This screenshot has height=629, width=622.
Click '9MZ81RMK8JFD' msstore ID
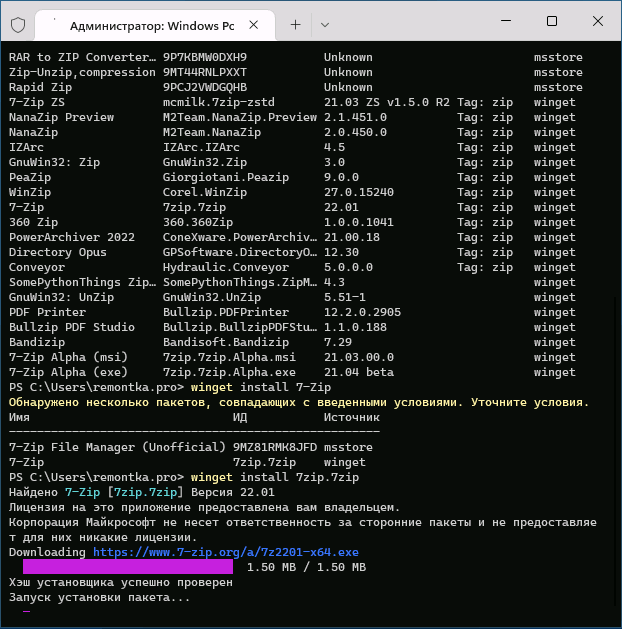click(x=275, y=447)
